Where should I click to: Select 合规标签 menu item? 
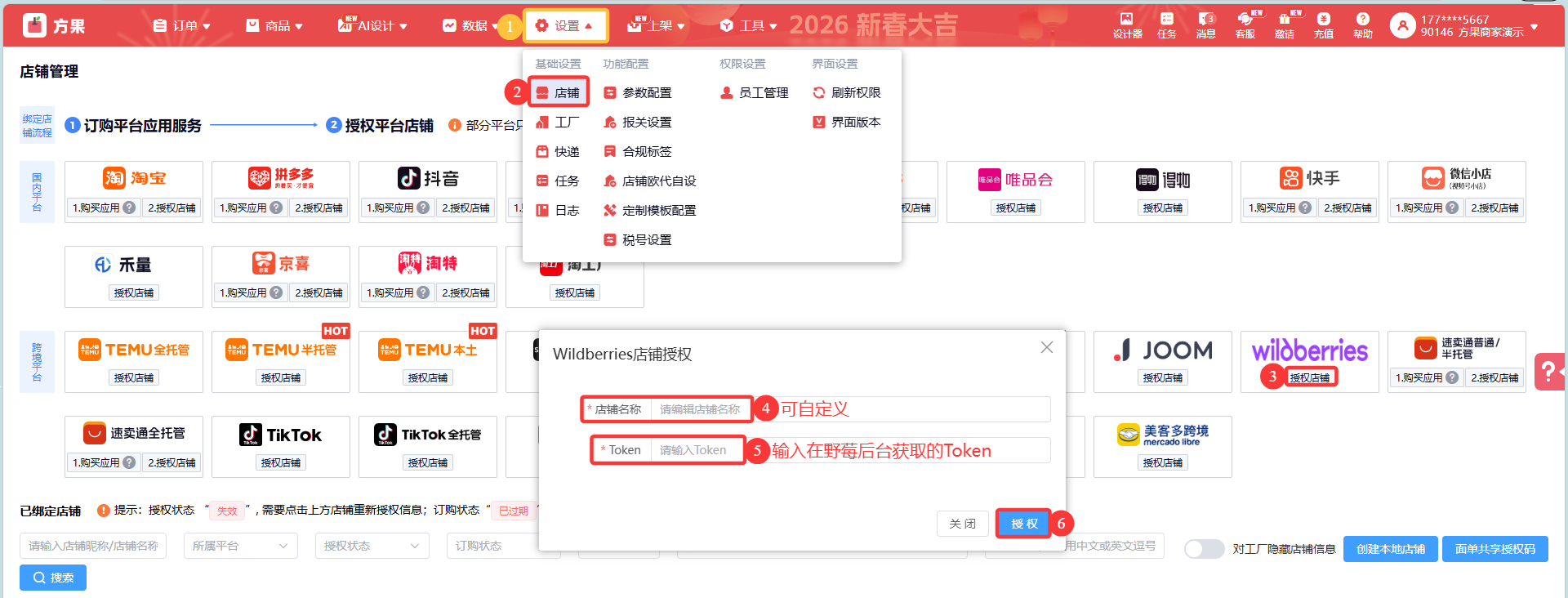click(638, 152)
